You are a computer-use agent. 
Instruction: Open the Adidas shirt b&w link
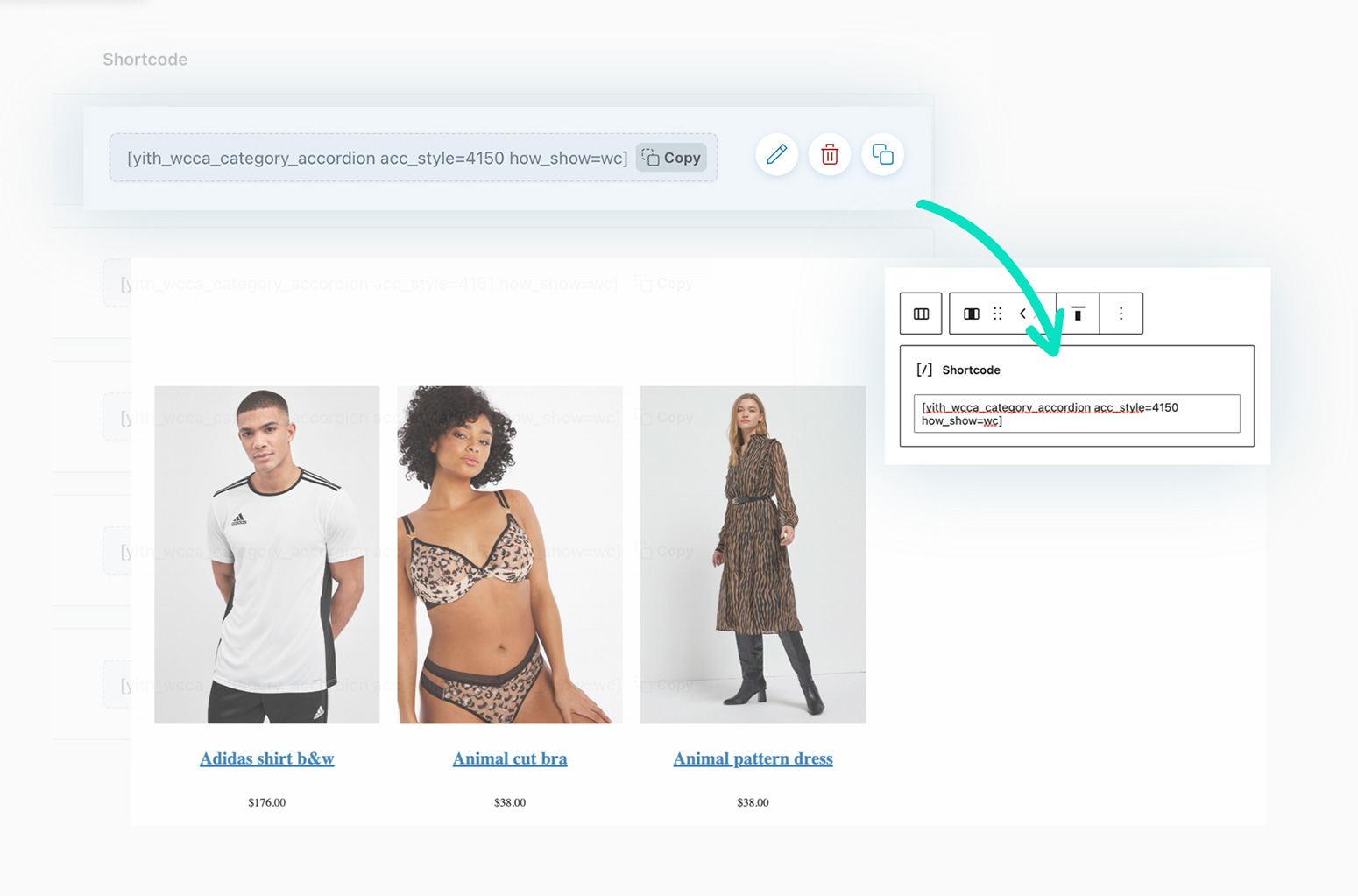tap(266, 758)
